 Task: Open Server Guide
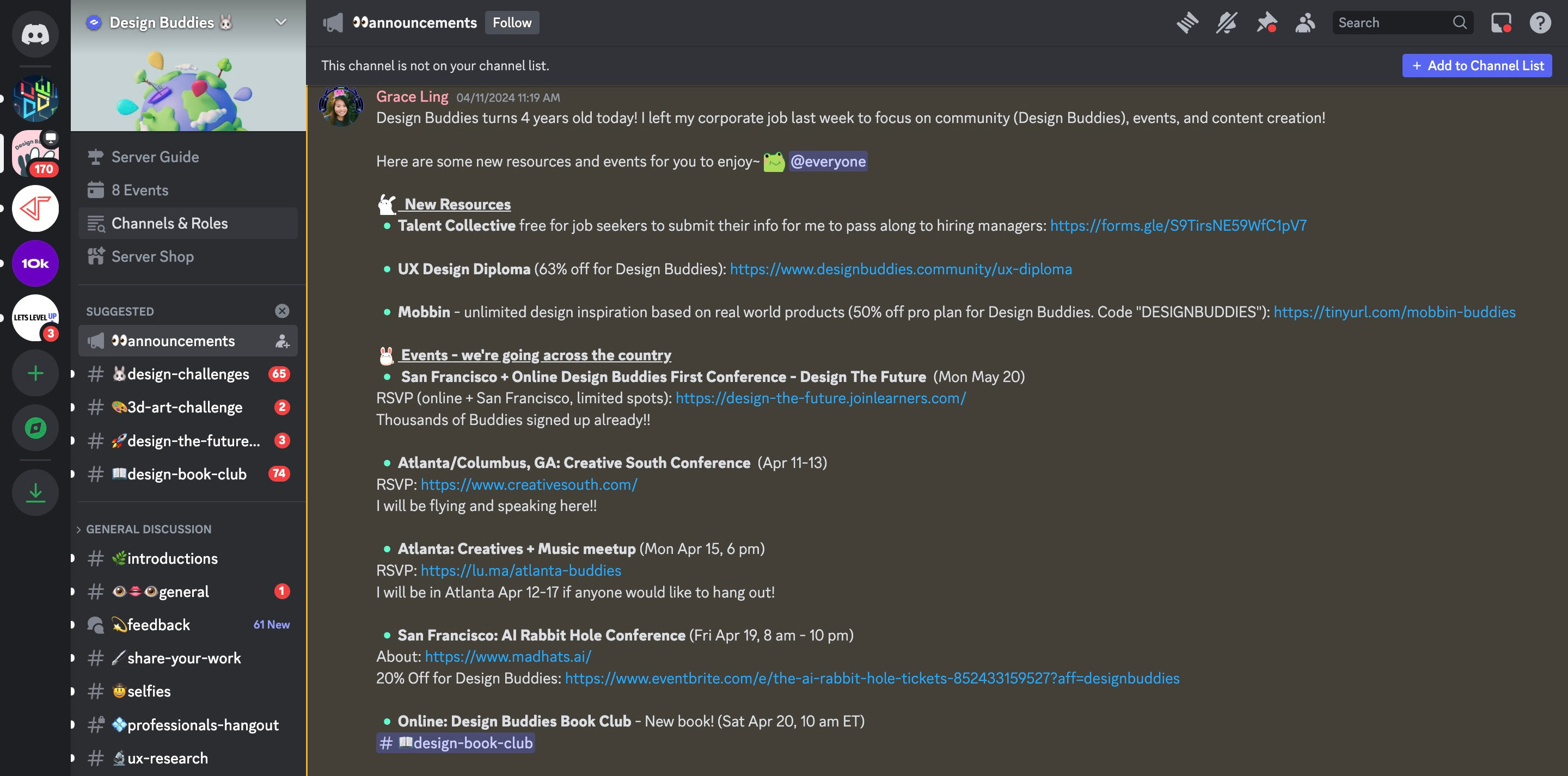188,157
